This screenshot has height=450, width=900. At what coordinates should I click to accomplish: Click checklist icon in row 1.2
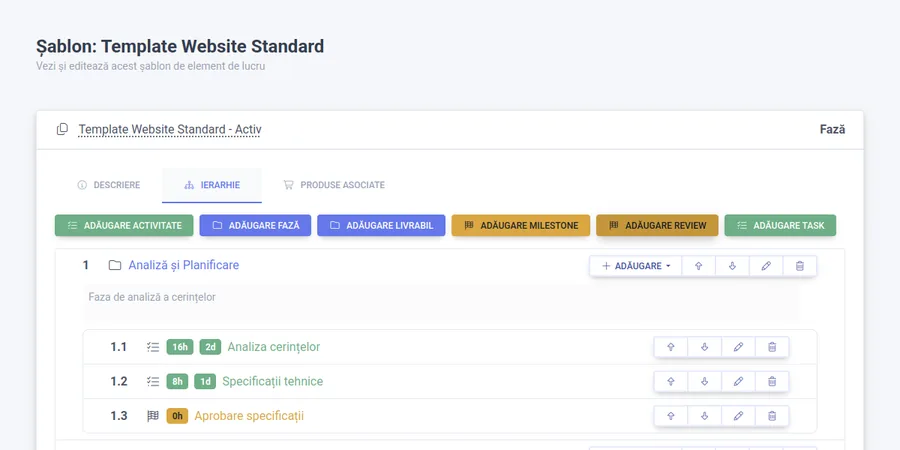coord(153,382)
